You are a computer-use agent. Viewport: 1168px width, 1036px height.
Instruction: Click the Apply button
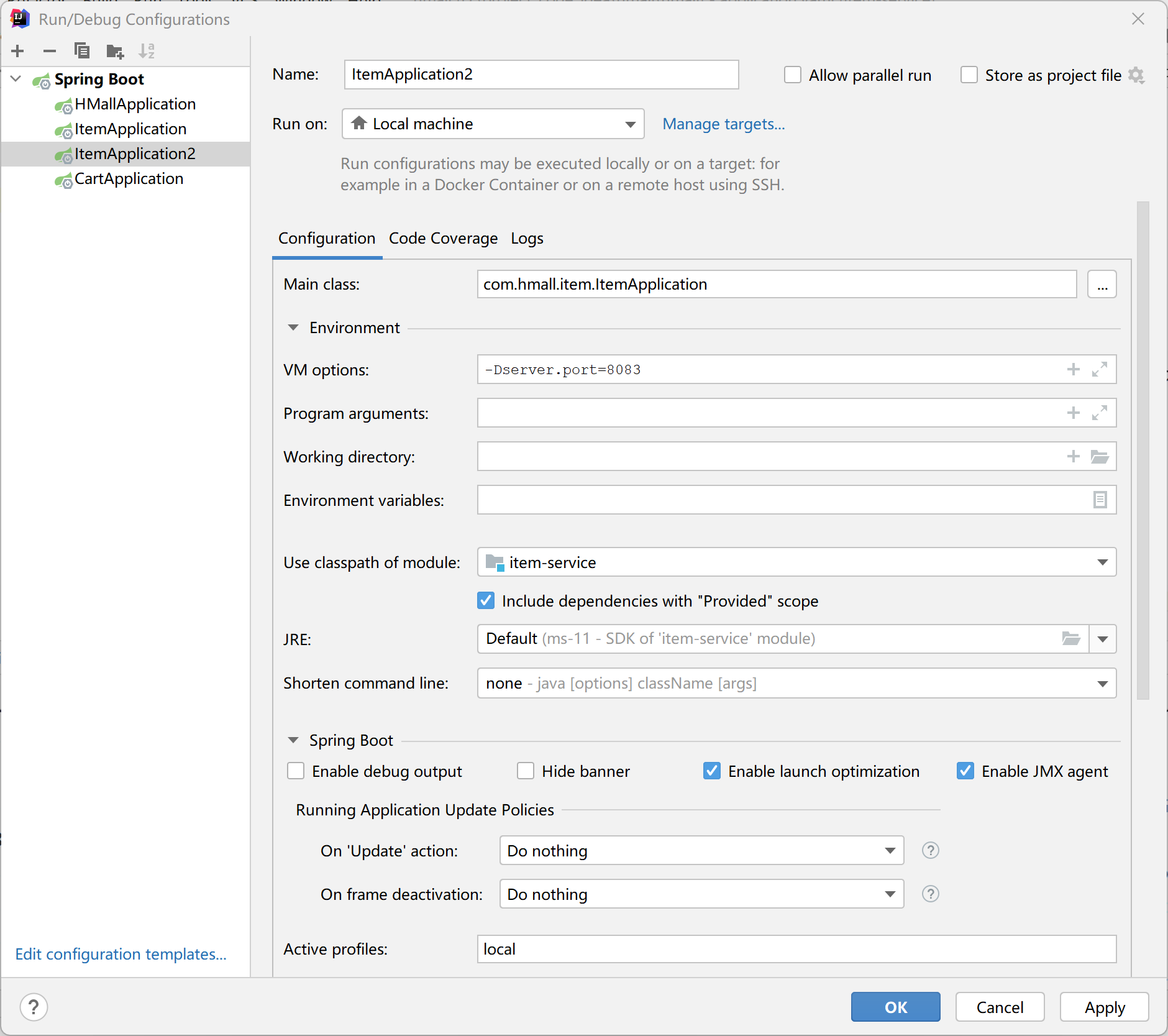pos(1105,1007)
